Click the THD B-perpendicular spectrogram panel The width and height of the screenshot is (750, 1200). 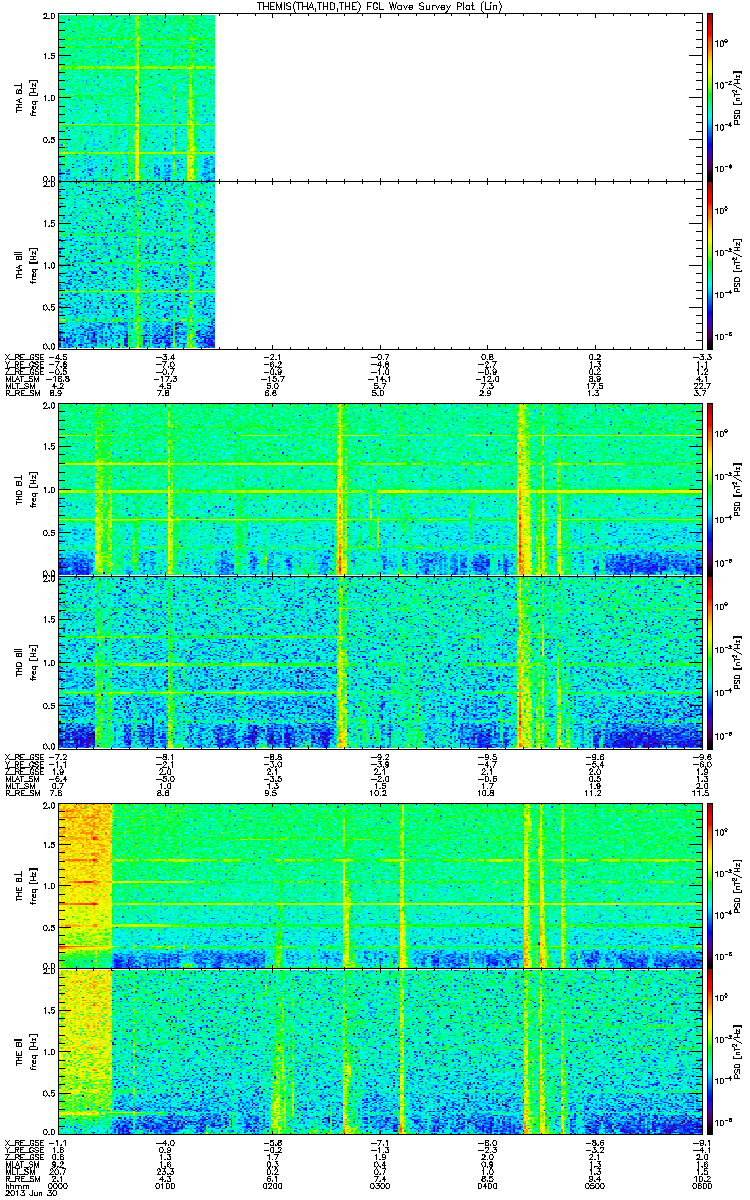click(379, 490)
